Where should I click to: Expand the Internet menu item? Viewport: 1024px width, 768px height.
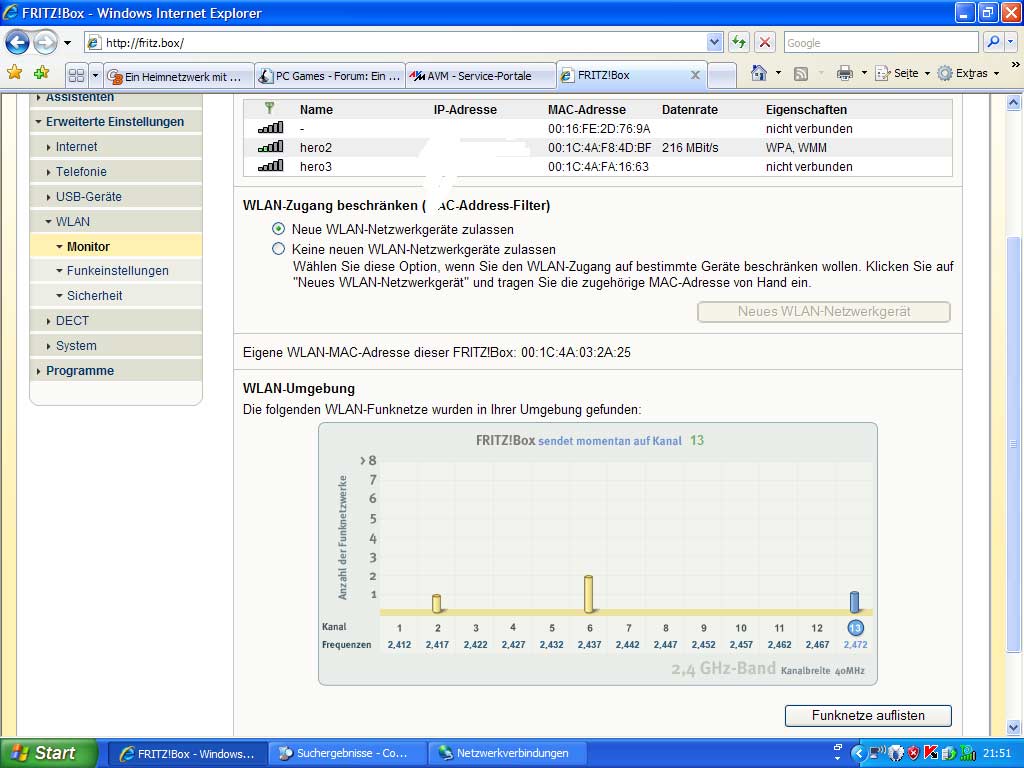point(116,147)
